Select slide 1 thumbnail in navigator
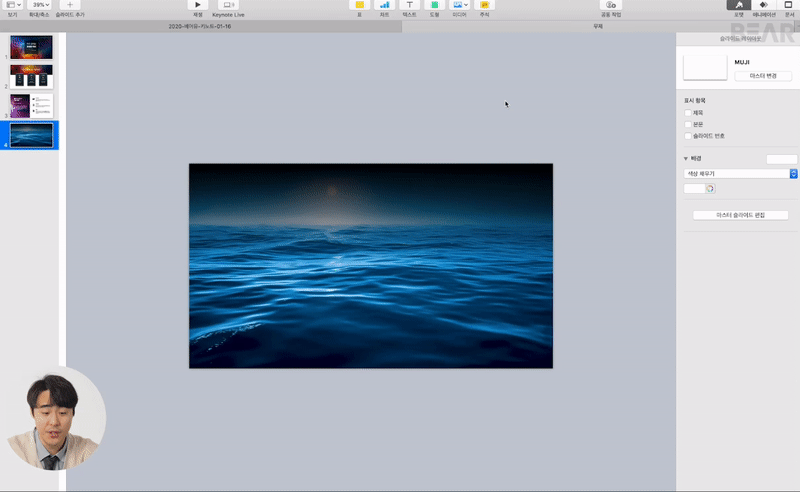The image size is (800, 492). (x=31, y=47)
